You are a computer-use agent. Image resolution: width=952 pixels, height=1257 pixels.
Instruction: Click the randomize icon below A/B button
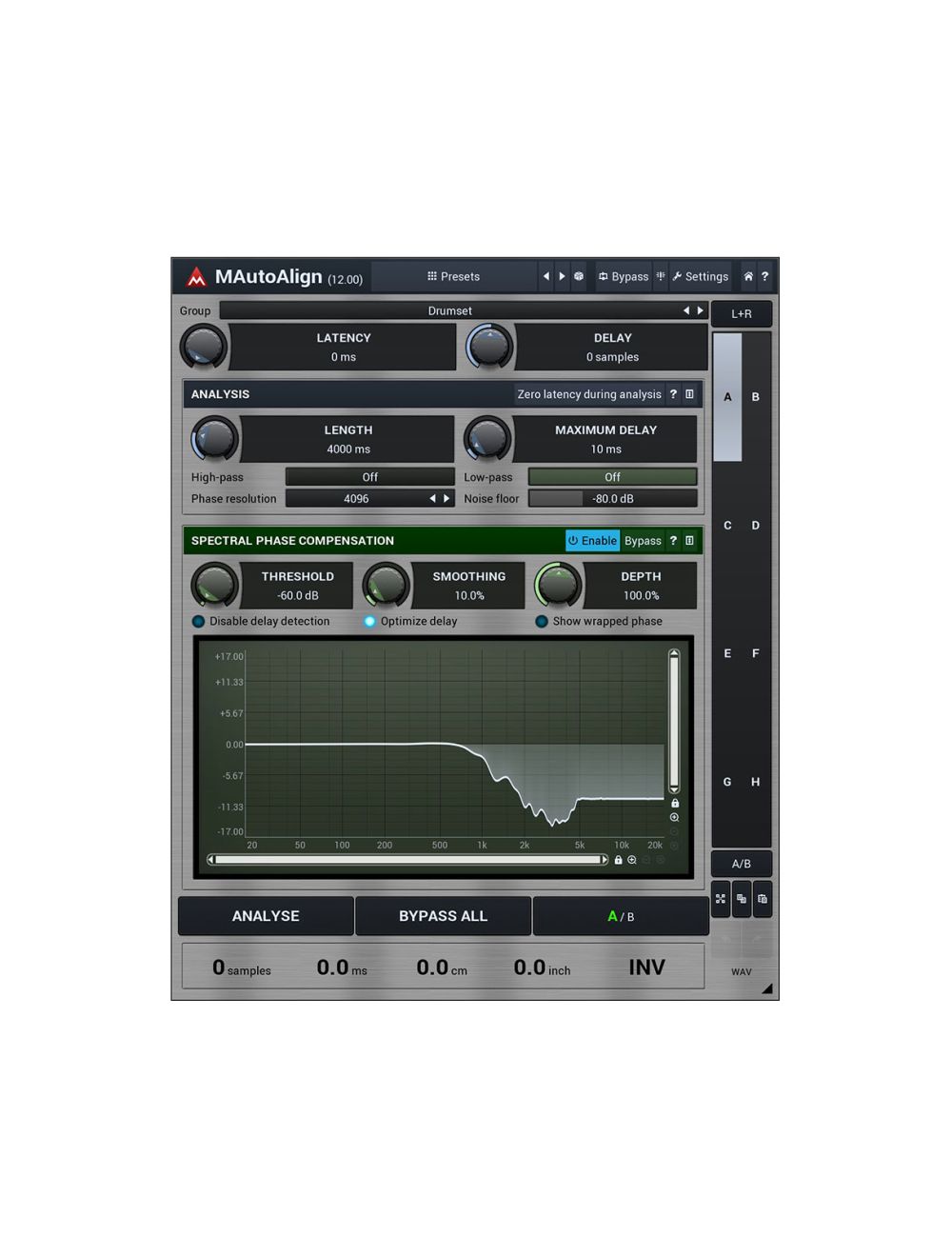(721, 899)
